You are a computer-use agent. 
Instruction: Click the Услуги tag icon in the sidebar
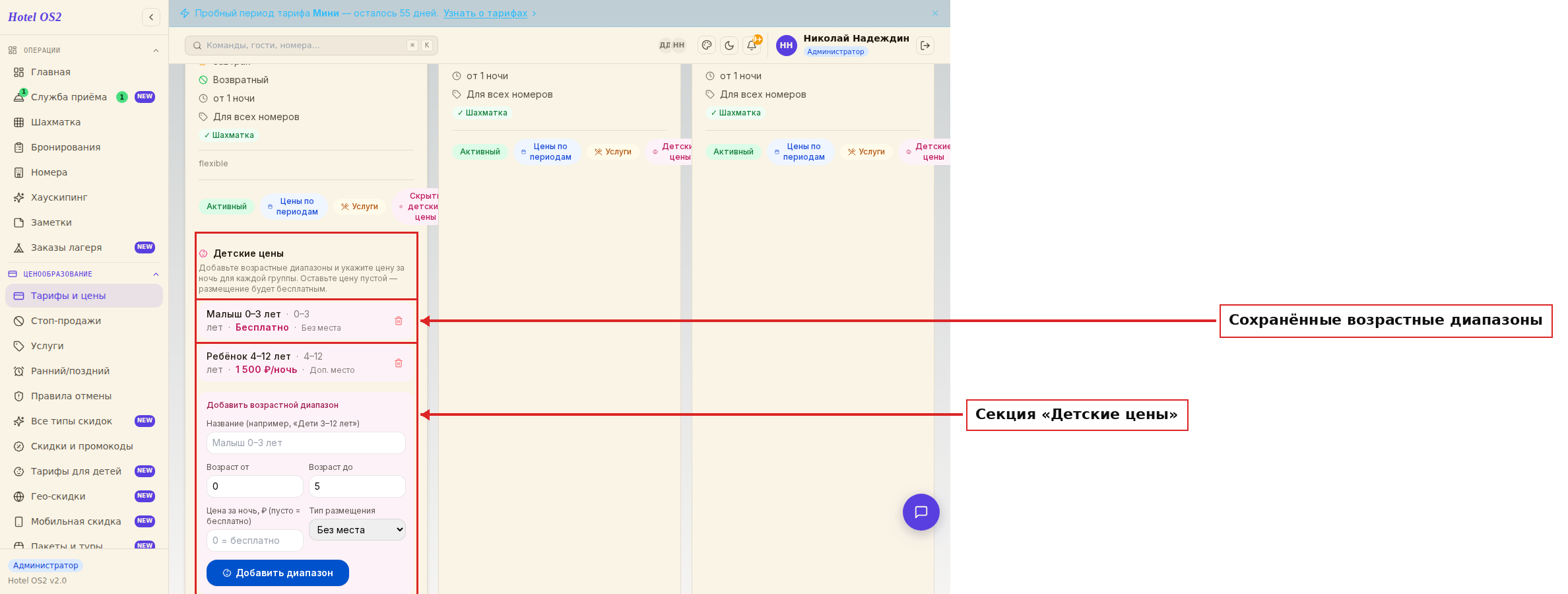coord(19,346)
